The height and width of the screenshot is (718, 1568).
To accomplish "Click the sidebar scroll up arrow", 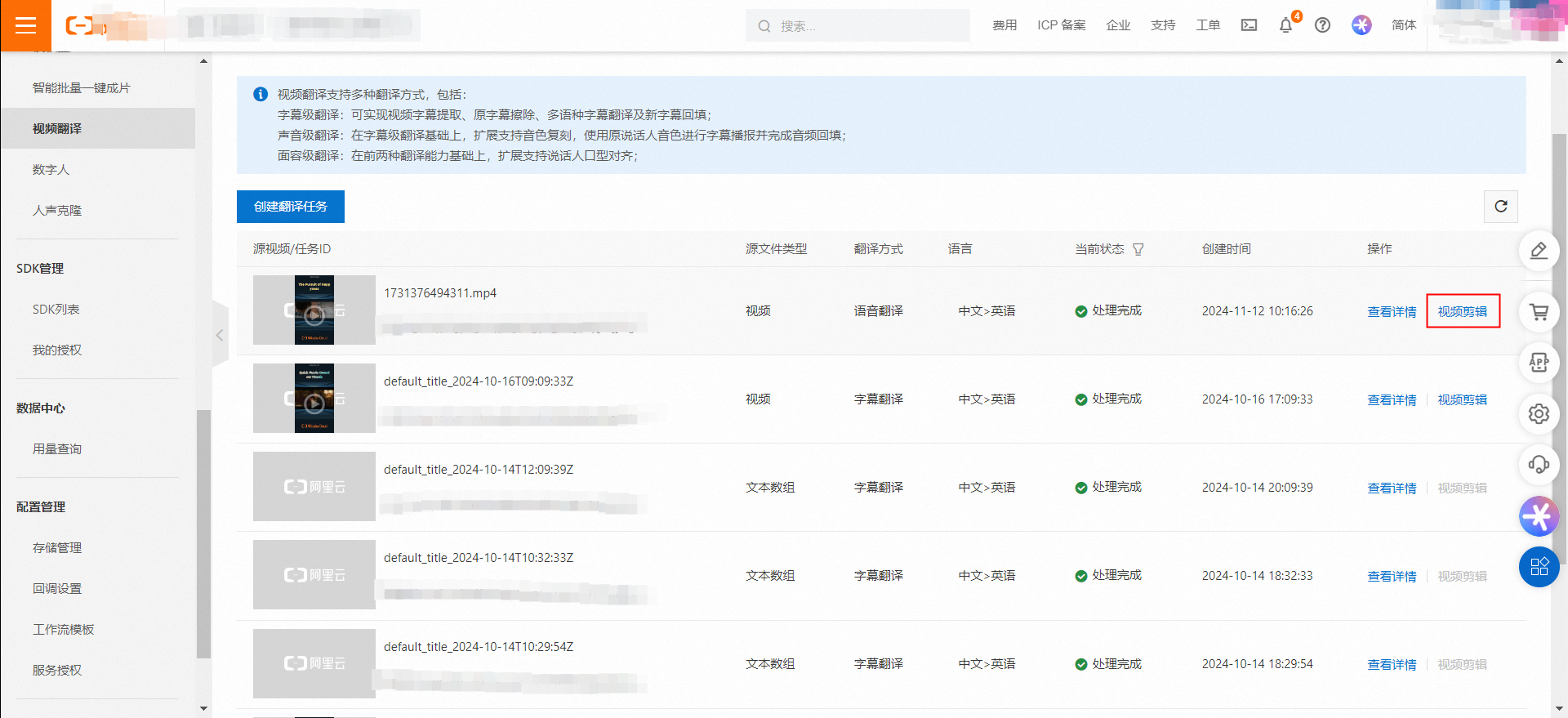I will (x=203, y=61).
